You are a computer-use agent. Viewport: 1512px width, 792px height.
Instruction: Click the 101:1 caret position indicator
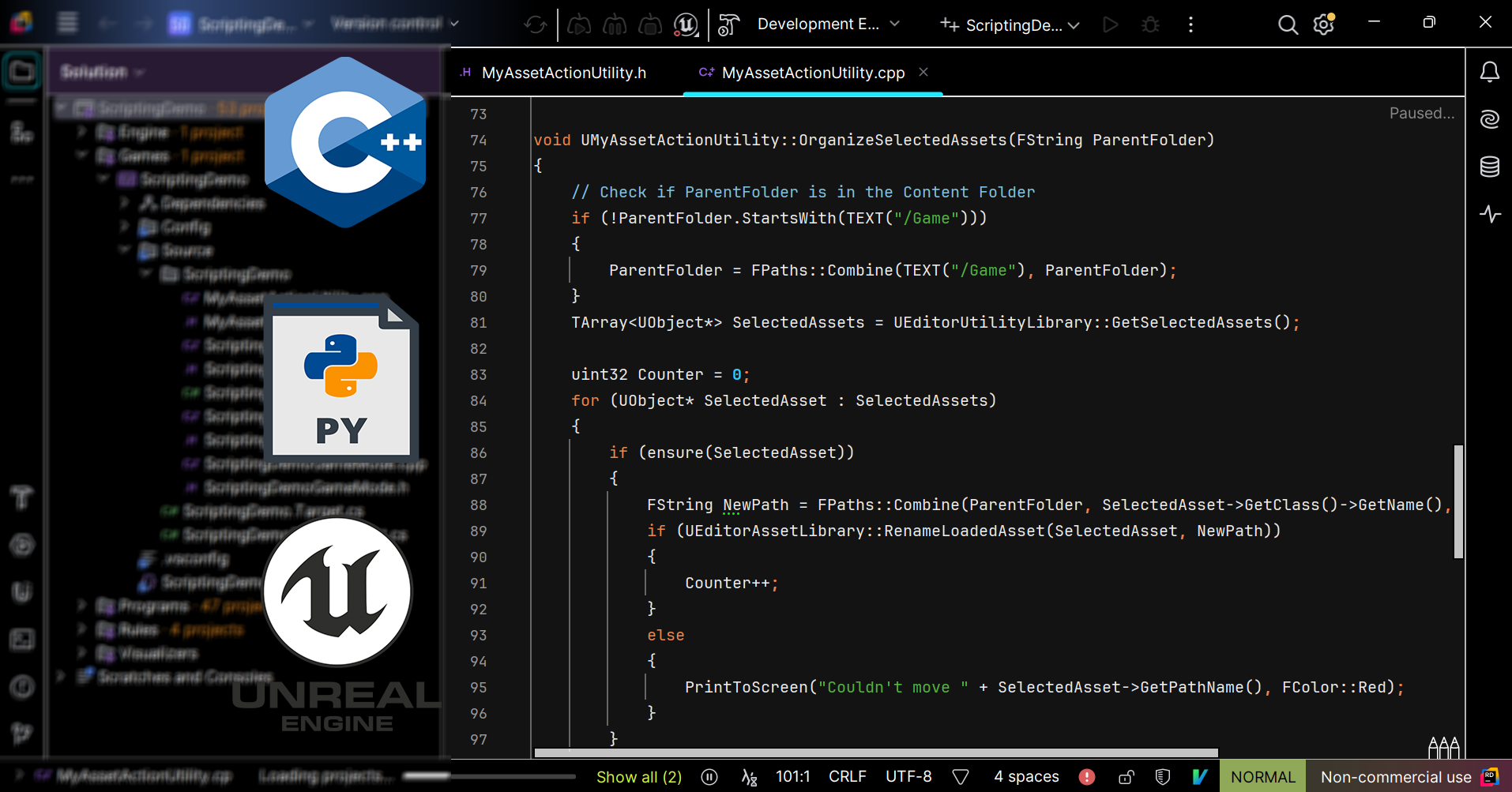coord(792,777)
